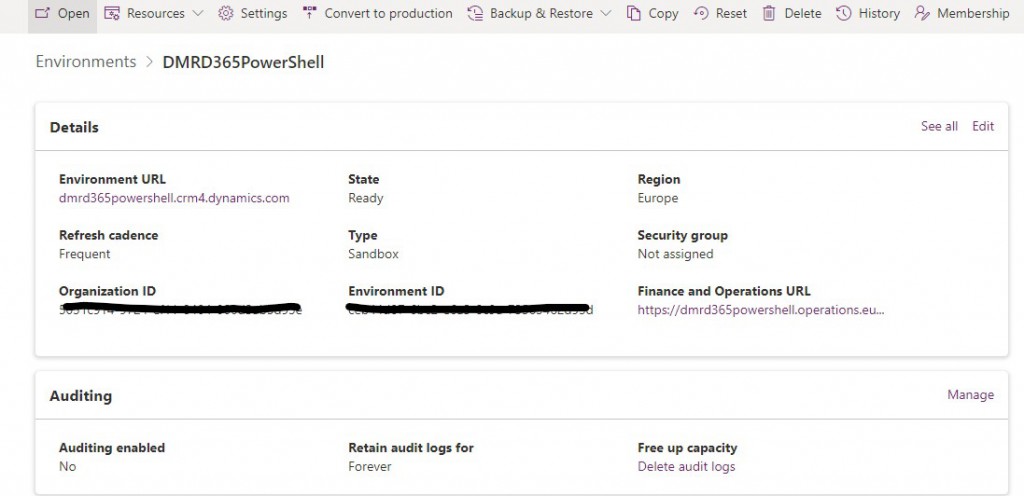Select the Settings command label
The height and width of the screenshot is (496, 1024).
[x=264, y=14]
